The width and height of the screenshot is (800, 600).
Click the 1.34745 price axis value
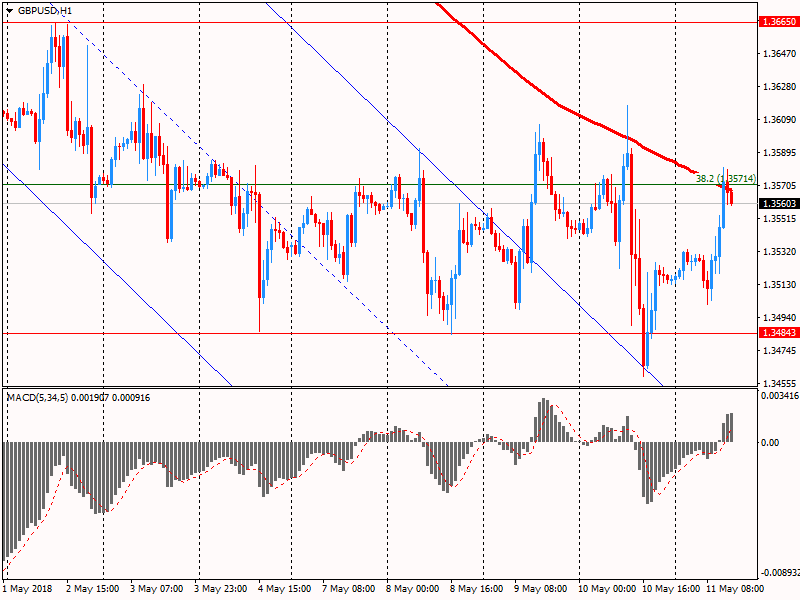pos(779,351)
